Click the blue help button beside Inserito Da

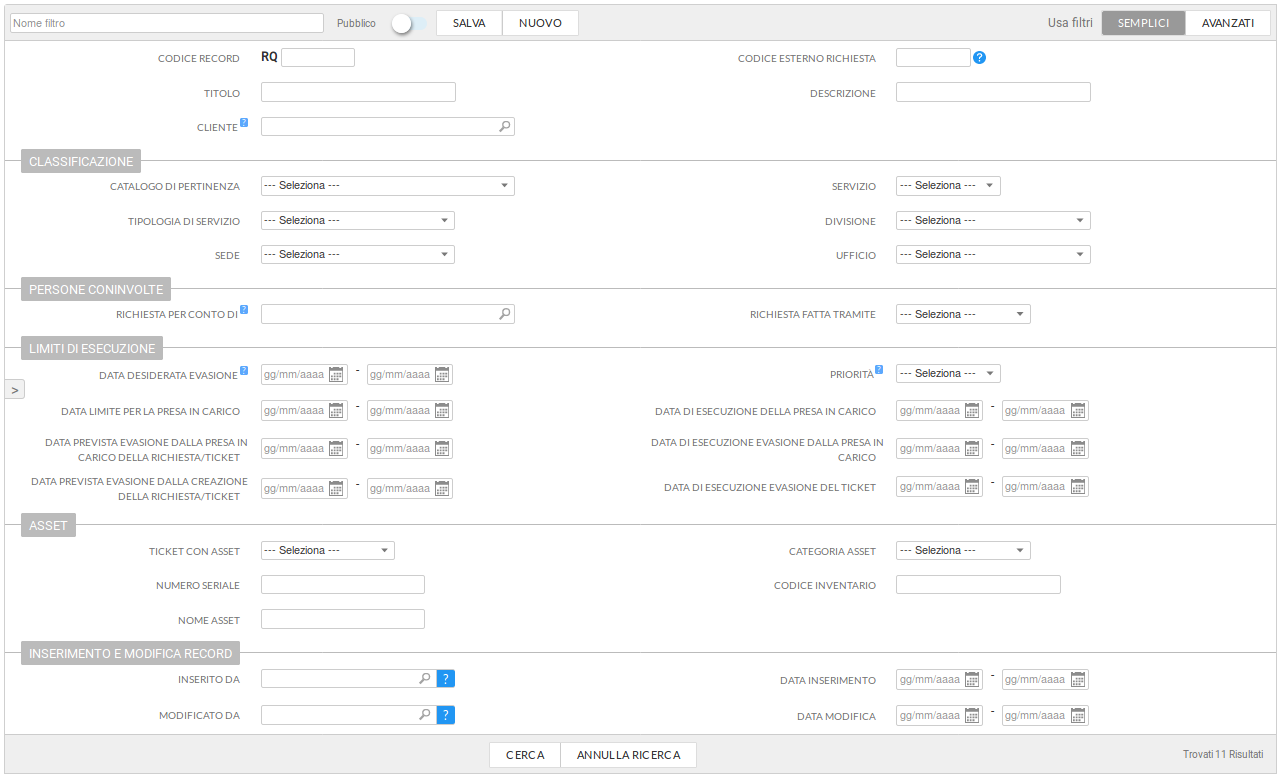(x=446, y=679)
